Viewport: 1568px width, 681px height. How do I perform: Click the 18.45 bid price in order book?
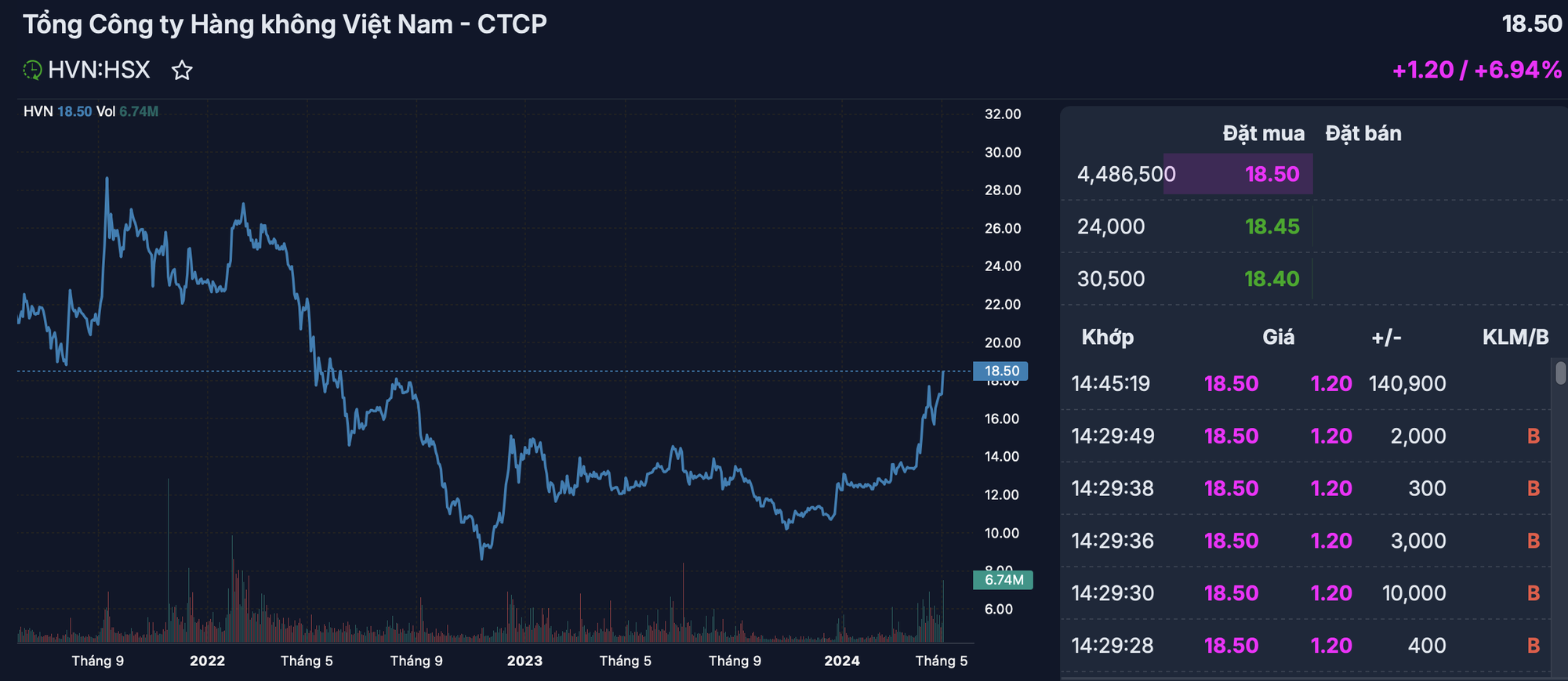1272,226
